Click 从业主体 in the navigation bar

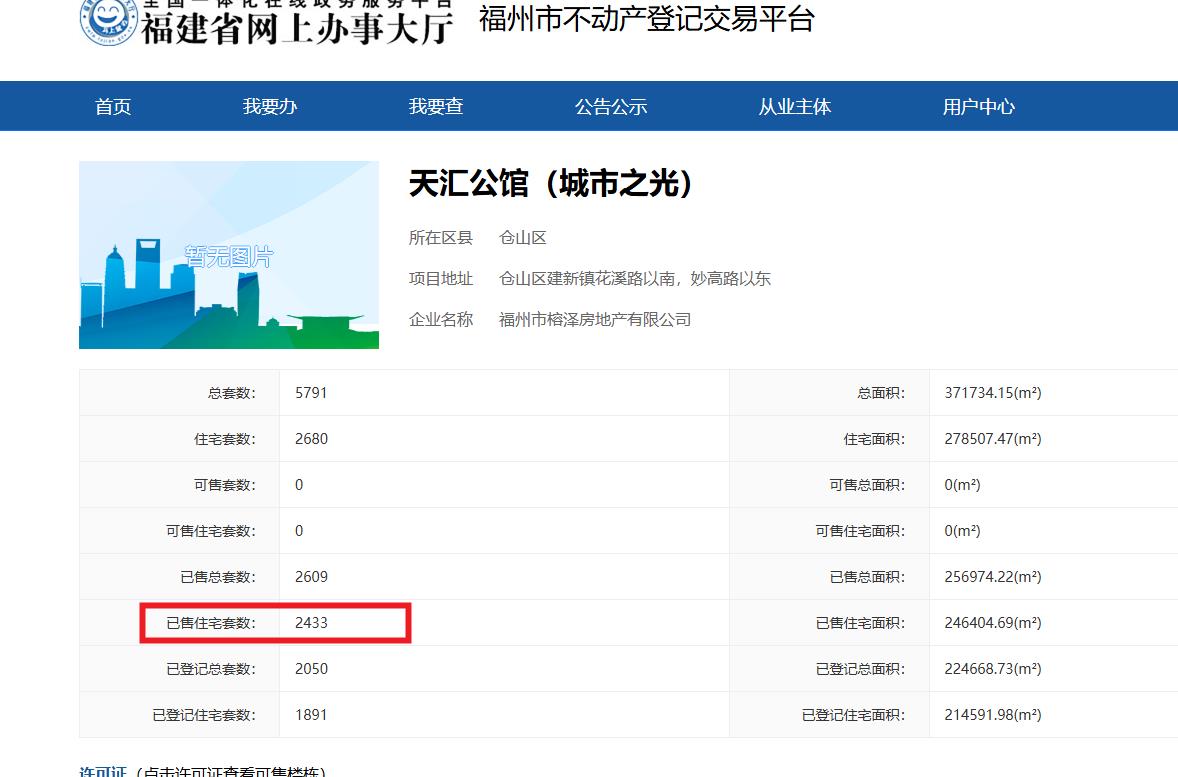coord(794,107)
